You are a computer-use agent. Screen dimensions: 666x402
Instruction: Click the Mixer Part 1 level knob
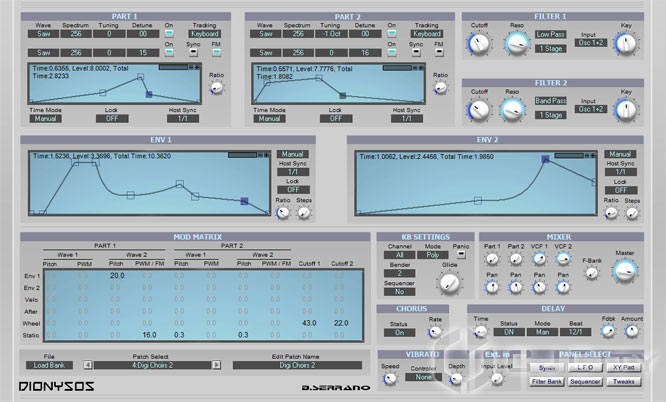coord(492,259)
